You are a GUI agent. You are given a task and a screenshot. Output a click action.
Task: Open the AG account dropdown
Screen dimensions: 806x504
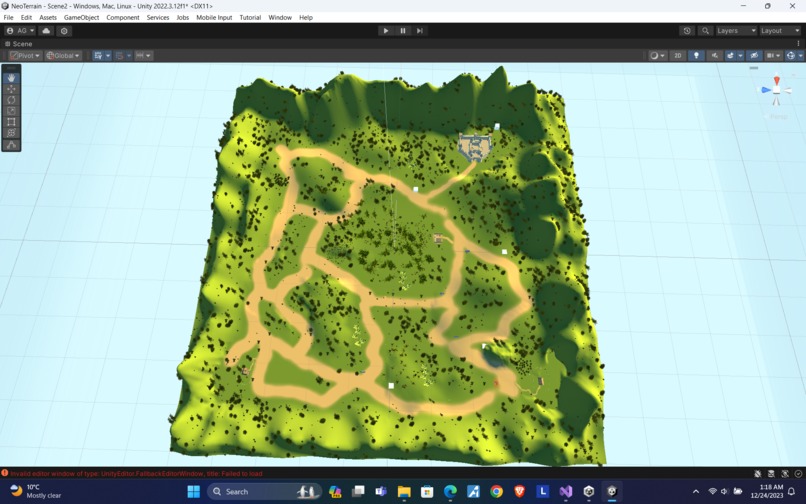[x=20, y=31]
